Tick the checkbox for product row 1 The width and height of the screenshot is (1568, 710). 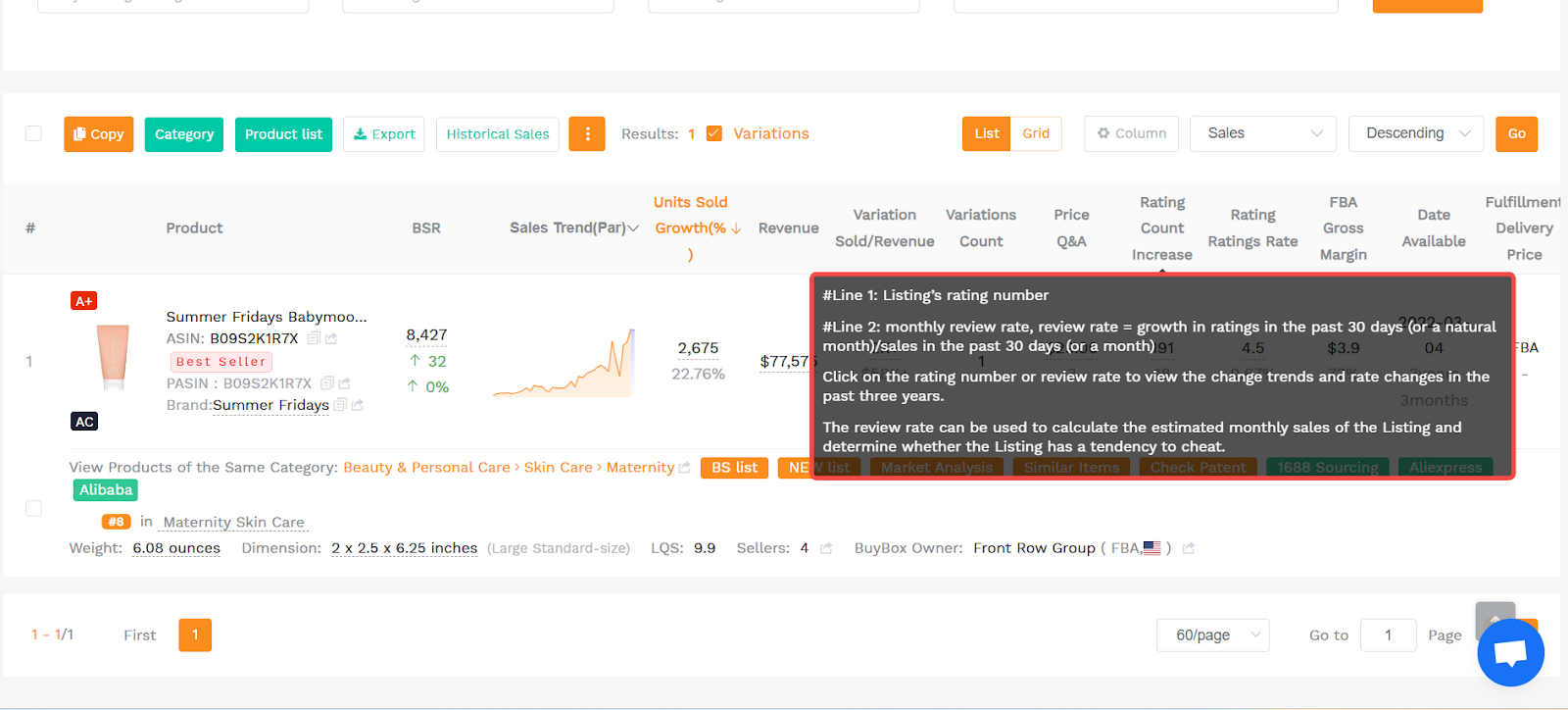pyautogui.click(x=33, y=508)
